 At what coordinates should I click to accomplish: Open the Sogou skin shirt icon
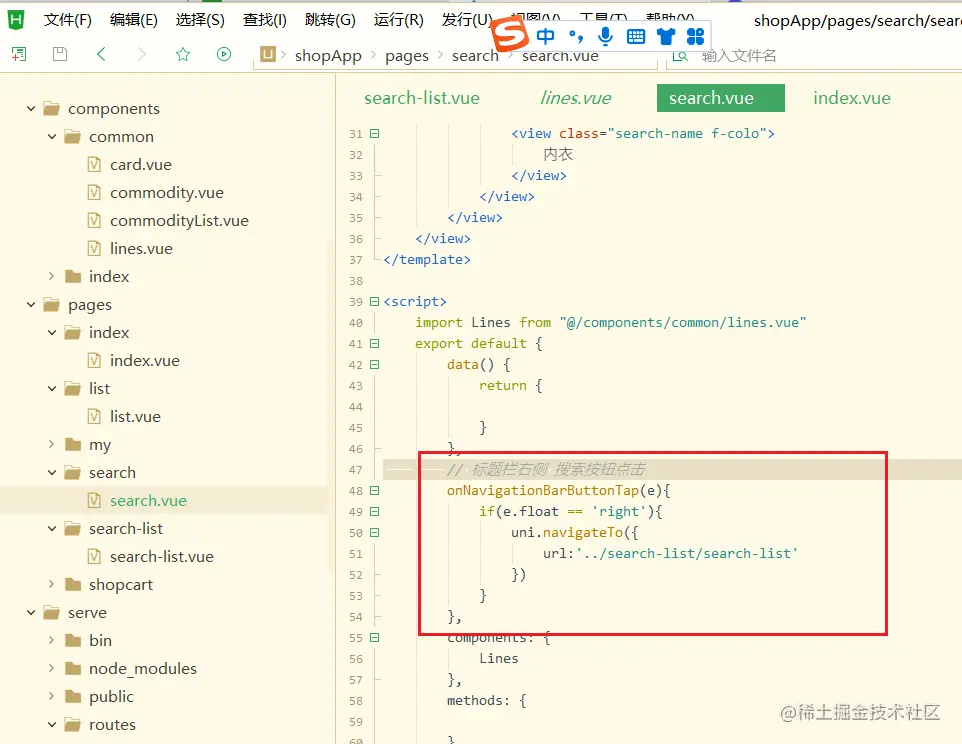(666, 37)
